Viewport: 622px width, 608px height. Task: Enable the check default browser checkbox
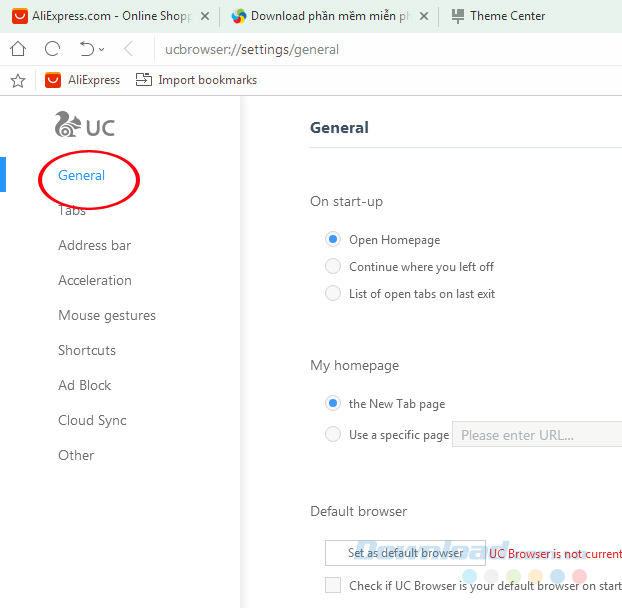(333, 586)
